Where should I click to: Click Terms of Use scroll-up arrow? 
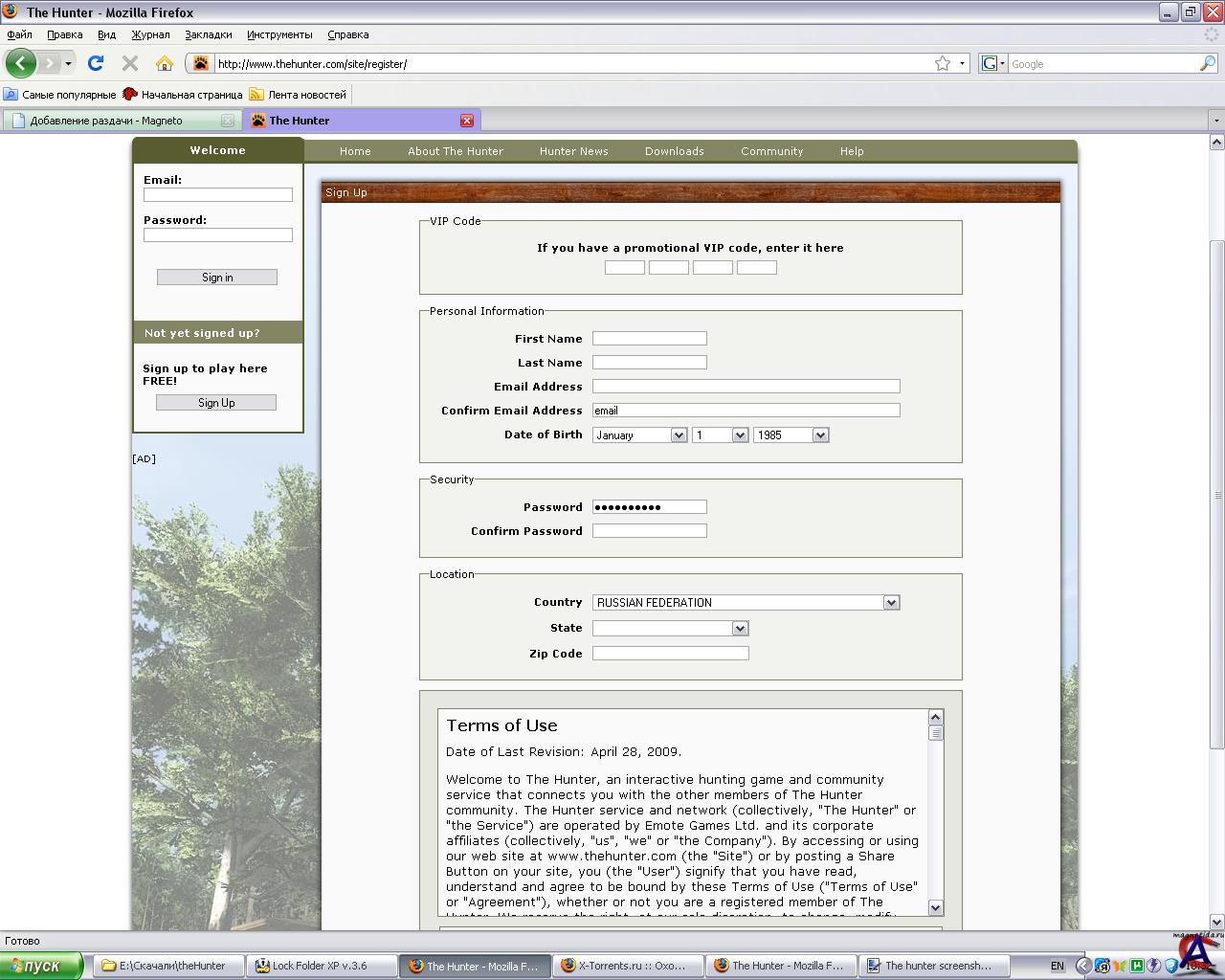(936, 718)
